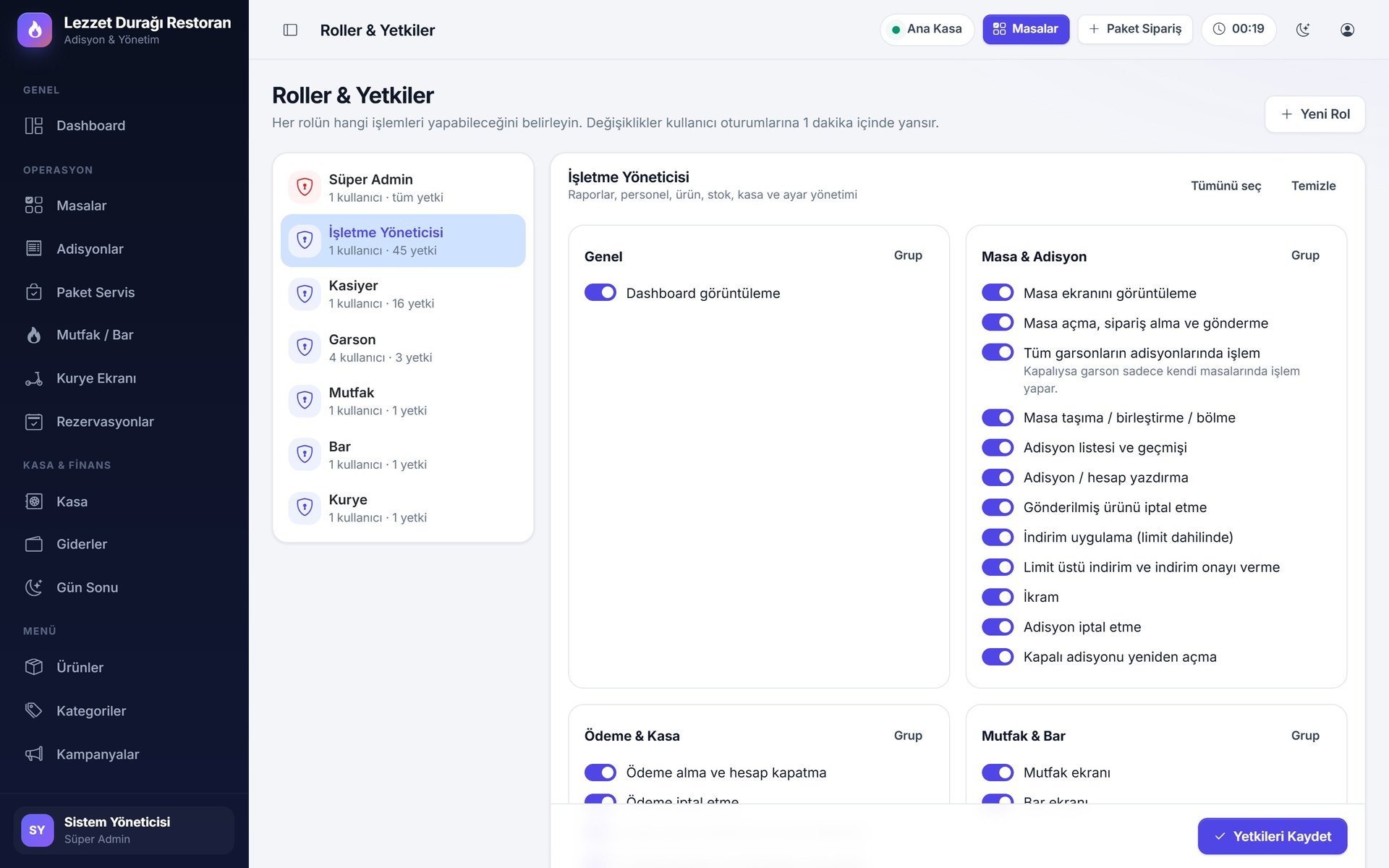Select the Kasiyer role
The width and height of the screenshot is (1389, 868).
coord(403,294)
